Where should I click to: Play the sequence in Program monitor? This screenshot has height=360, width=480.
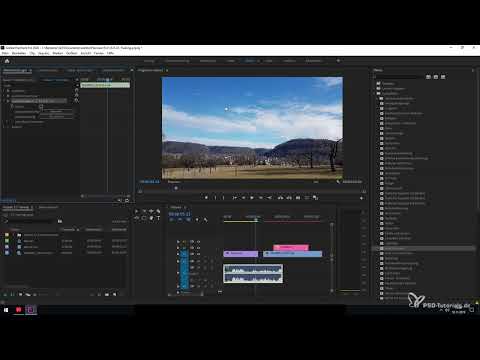252,198
